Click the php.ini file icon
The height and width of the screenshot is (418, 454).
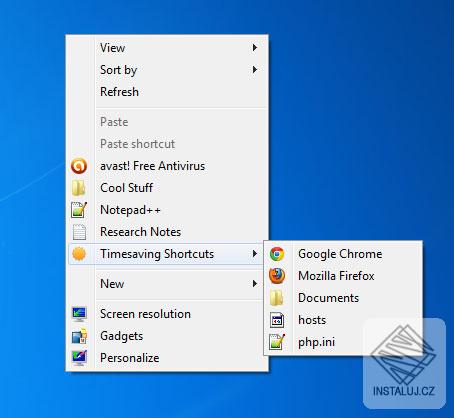coord(277,342)
